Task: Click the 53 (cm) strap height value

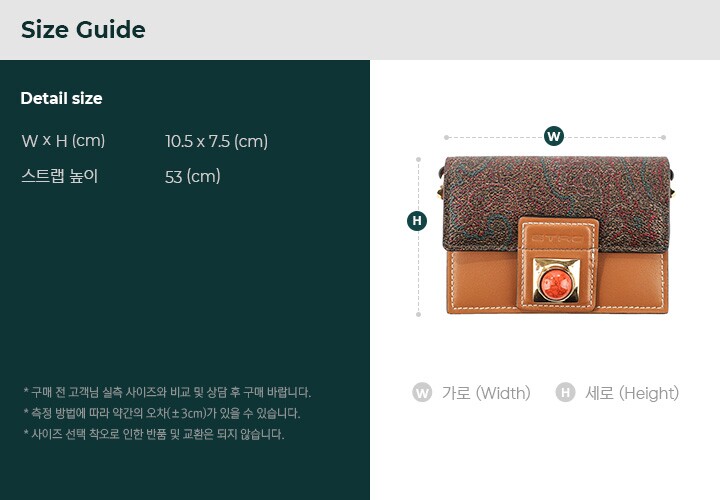Action: (x=192, y=177)
